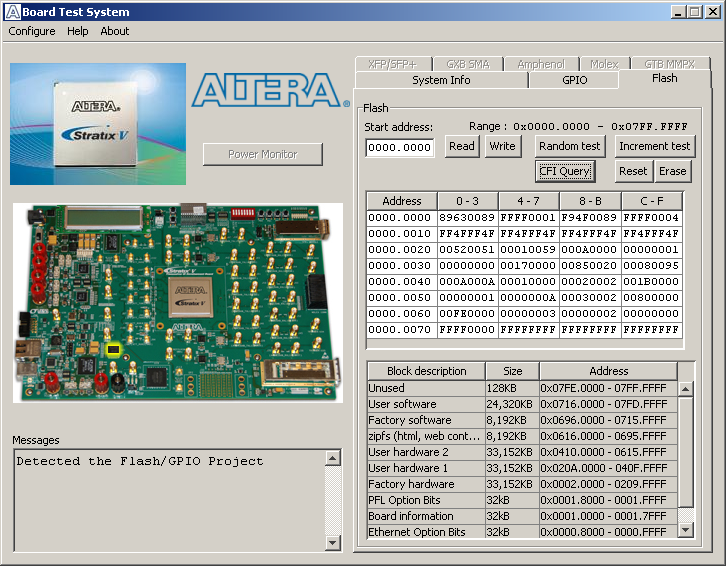
Task: Click block table scroll down arrow
Action: pos(686,529)
